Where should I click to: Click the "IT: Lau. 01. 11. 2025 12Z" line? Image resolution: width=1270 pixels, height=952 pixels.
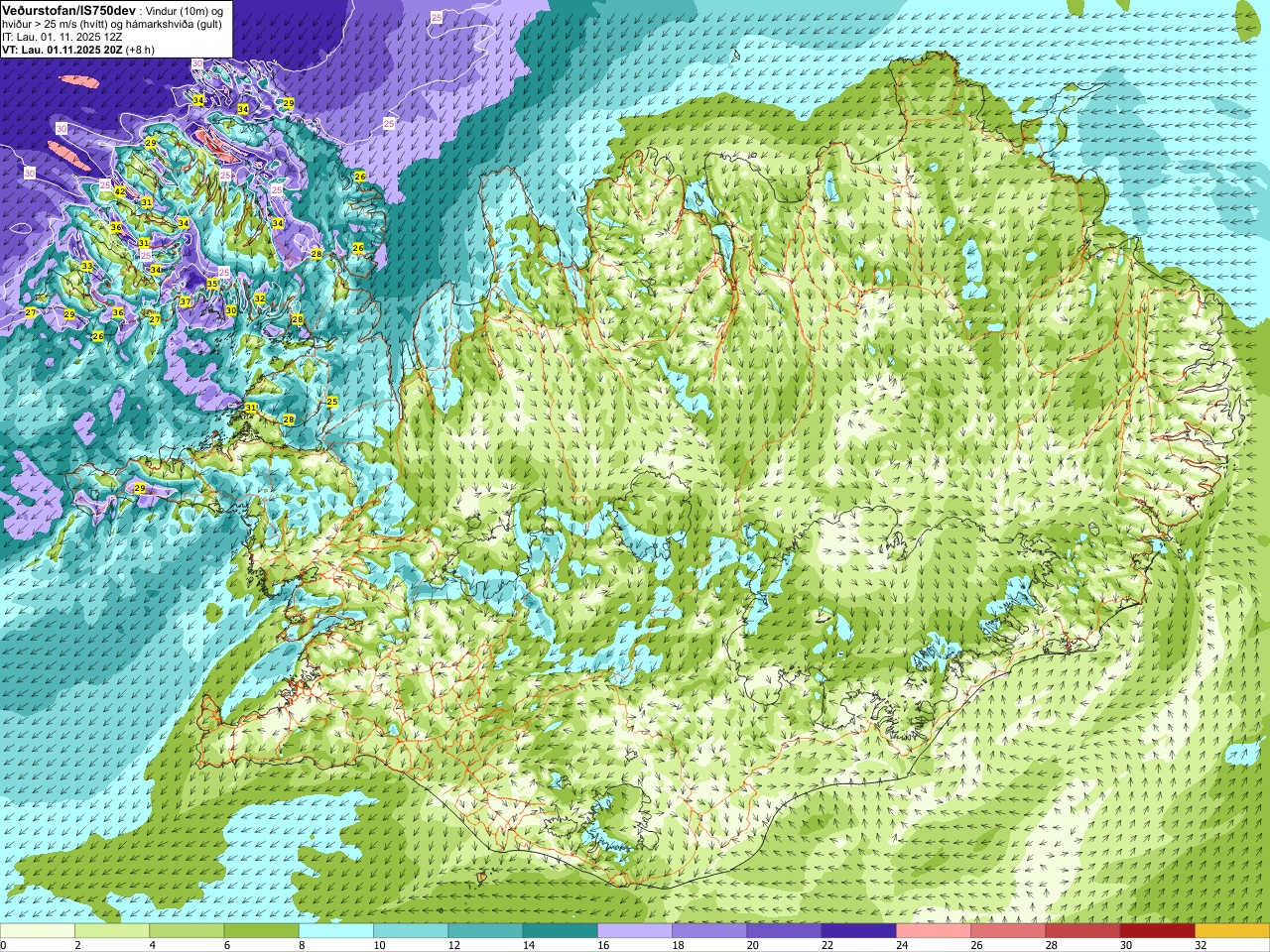point(61,36)
